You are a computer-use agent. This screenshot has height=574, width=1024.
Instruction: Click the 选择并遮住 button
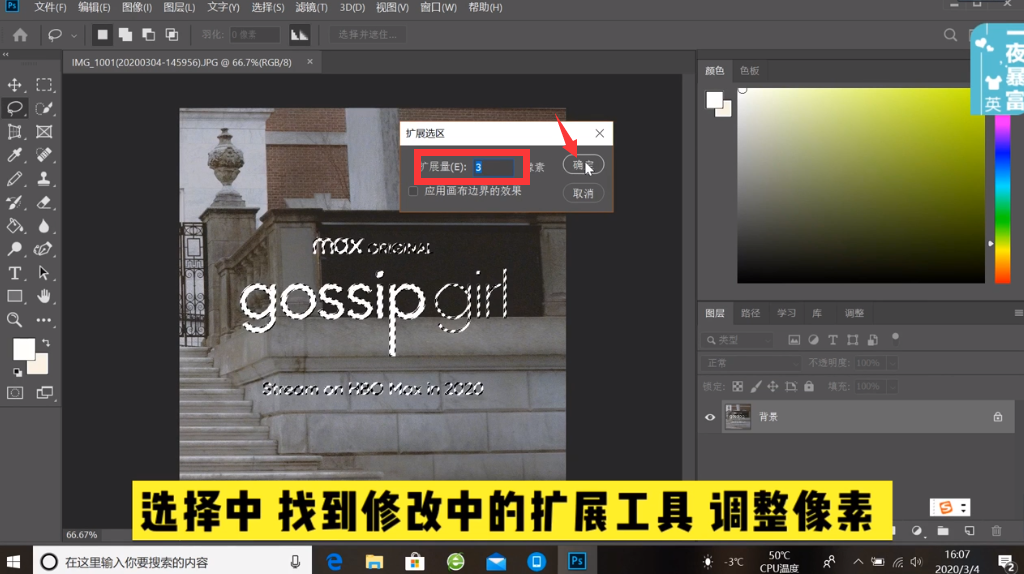point(367,35)
